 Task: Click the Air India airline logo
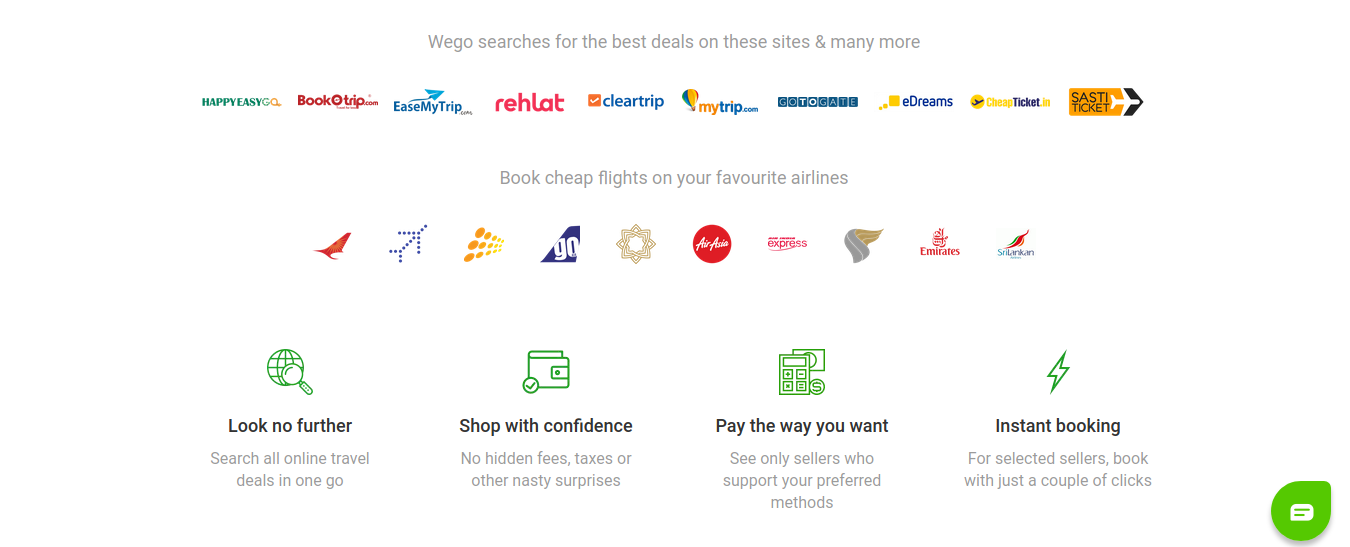pyautogui.click(x=332, y=245)
